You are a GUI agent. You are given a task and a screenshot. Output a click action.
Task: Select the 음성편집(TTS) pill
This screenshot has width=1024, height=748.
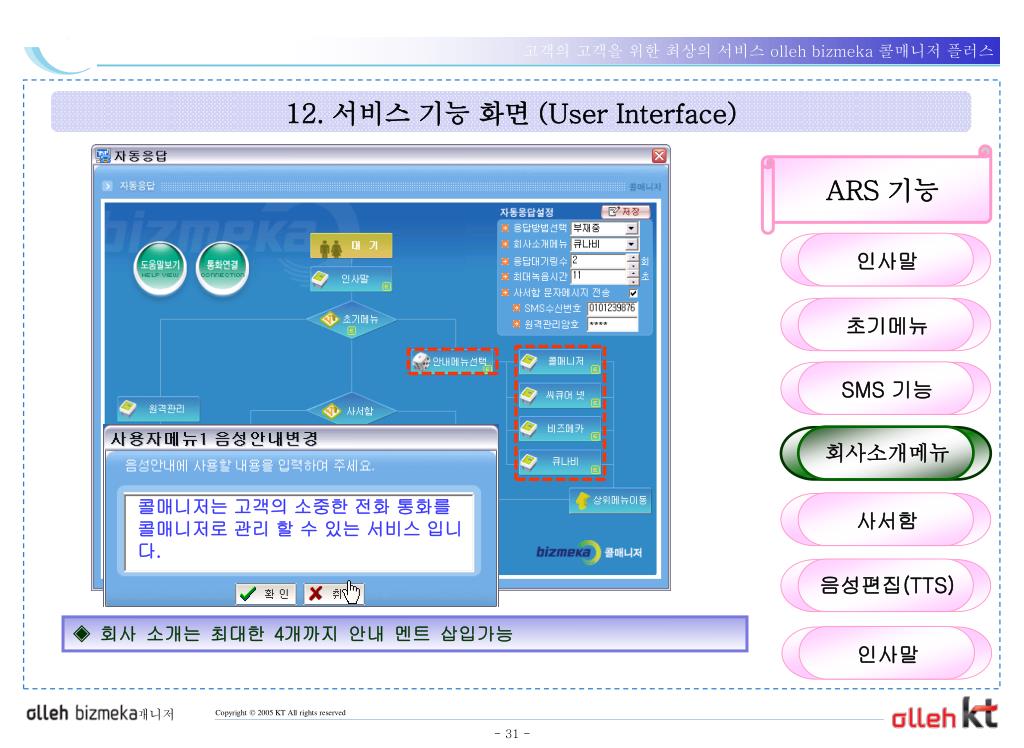click(886, 585)
